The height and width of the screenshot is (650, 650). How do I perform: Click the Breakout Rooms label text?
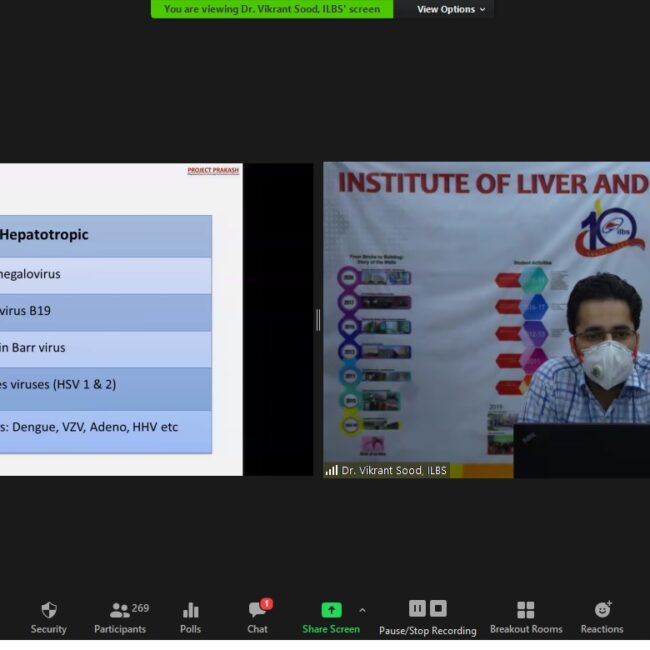pos(525,629)
